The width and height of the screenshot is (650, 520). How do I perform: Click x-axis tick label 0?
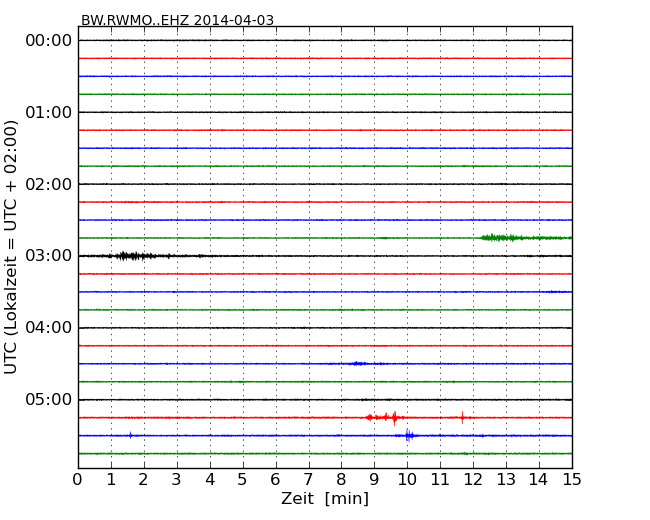point(78,479)
